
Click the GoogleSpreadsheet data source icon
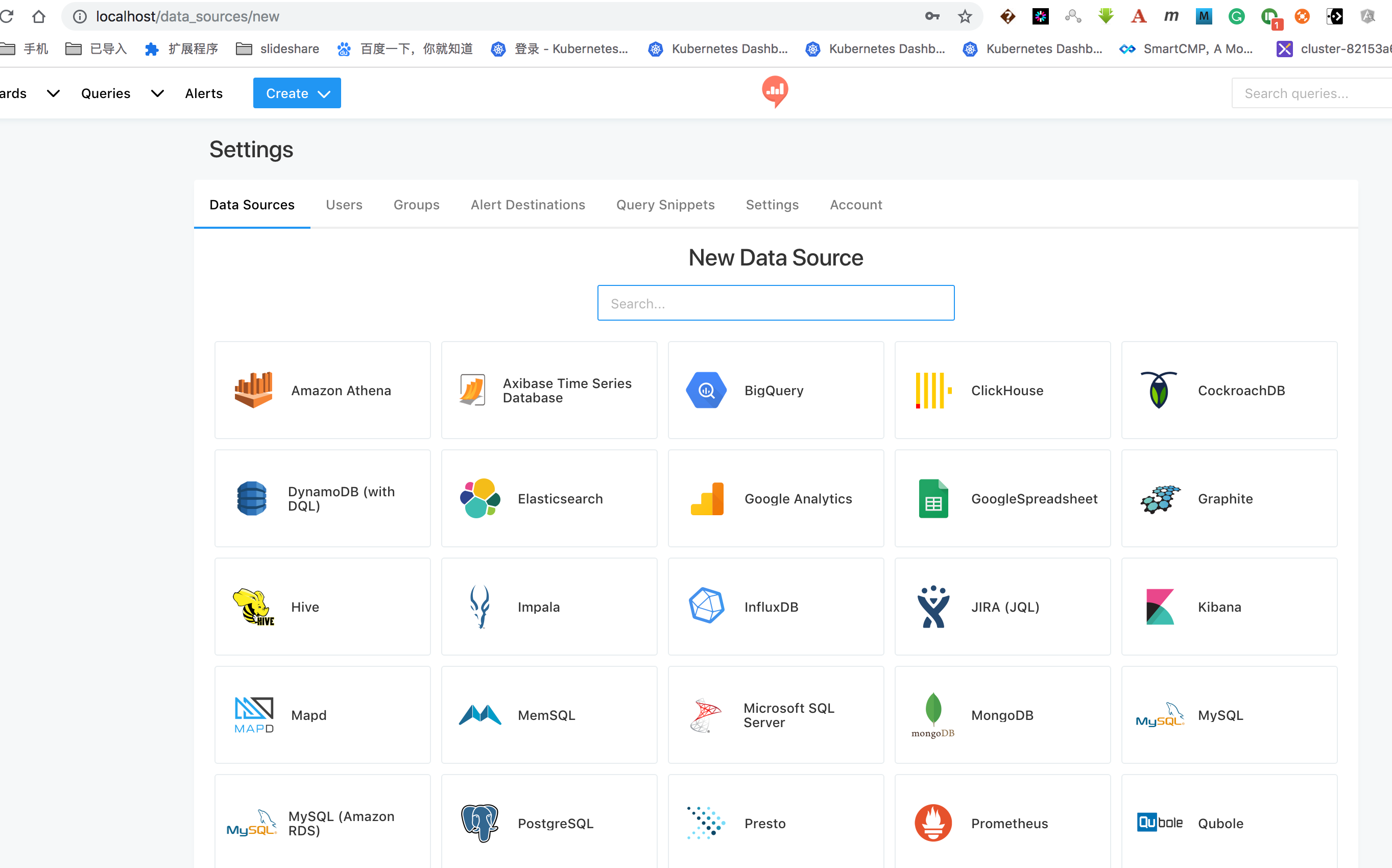click(x=932, y=498)
